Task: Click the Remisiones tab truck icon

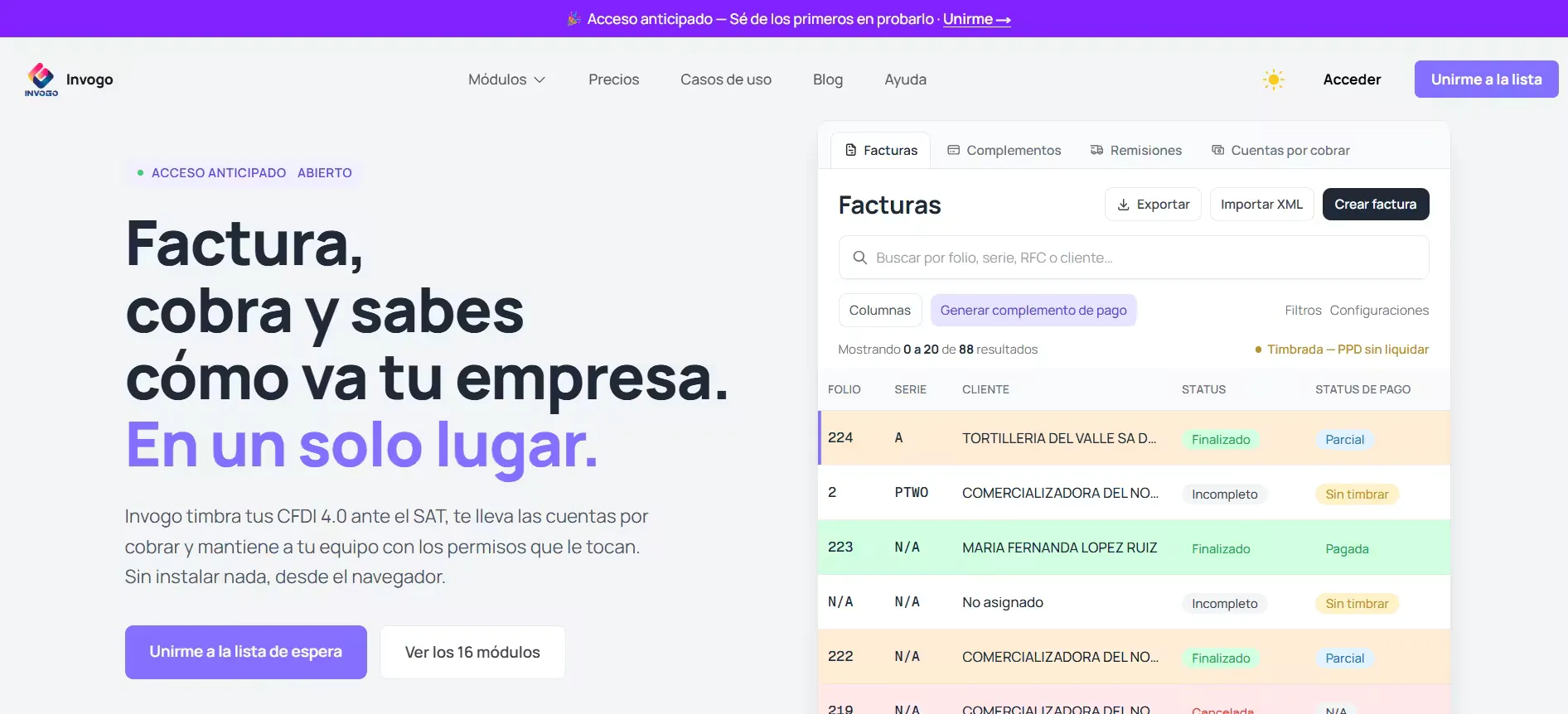Action: pos(1096,150)
